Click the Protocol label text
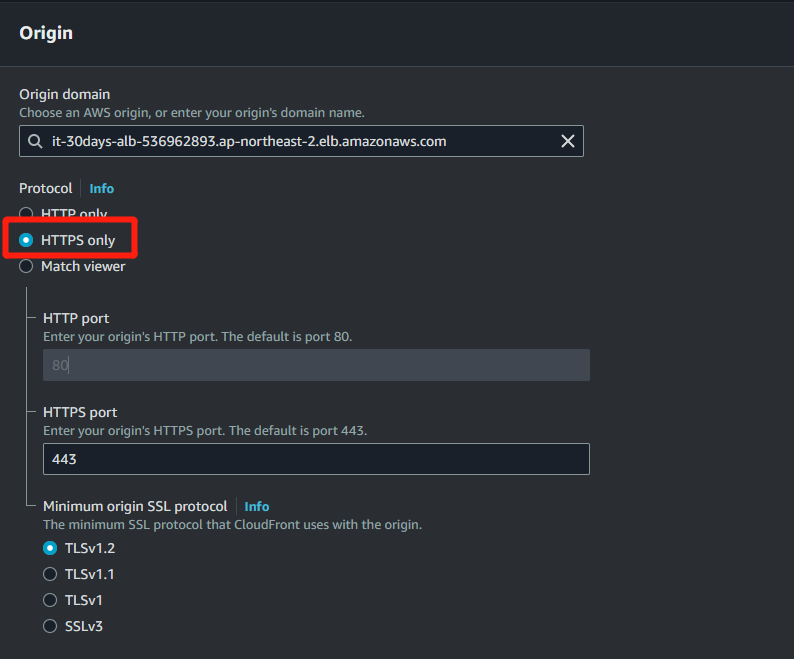 [46, 188]
